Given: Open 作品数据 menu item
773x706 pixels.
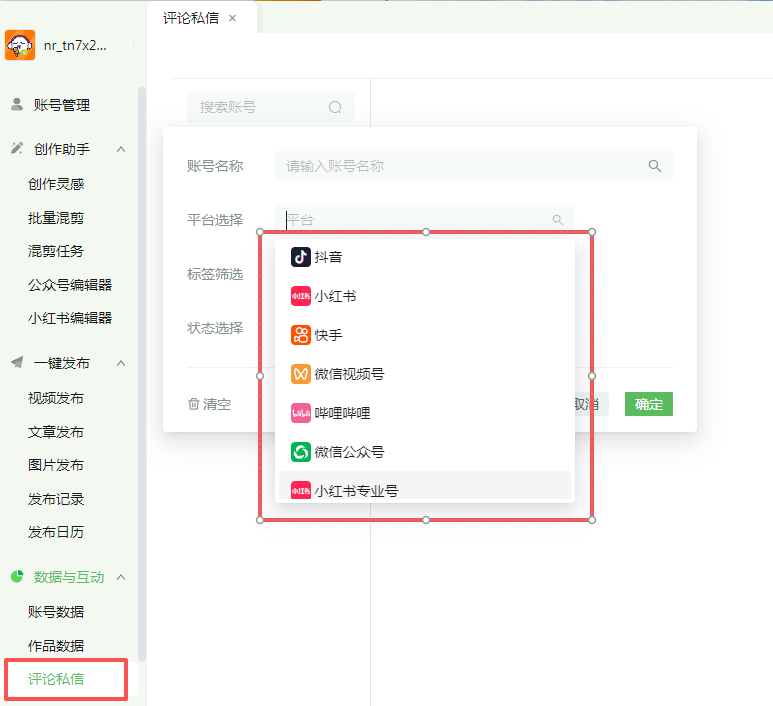Looking at the screenshot, I should tap(56, 646).
